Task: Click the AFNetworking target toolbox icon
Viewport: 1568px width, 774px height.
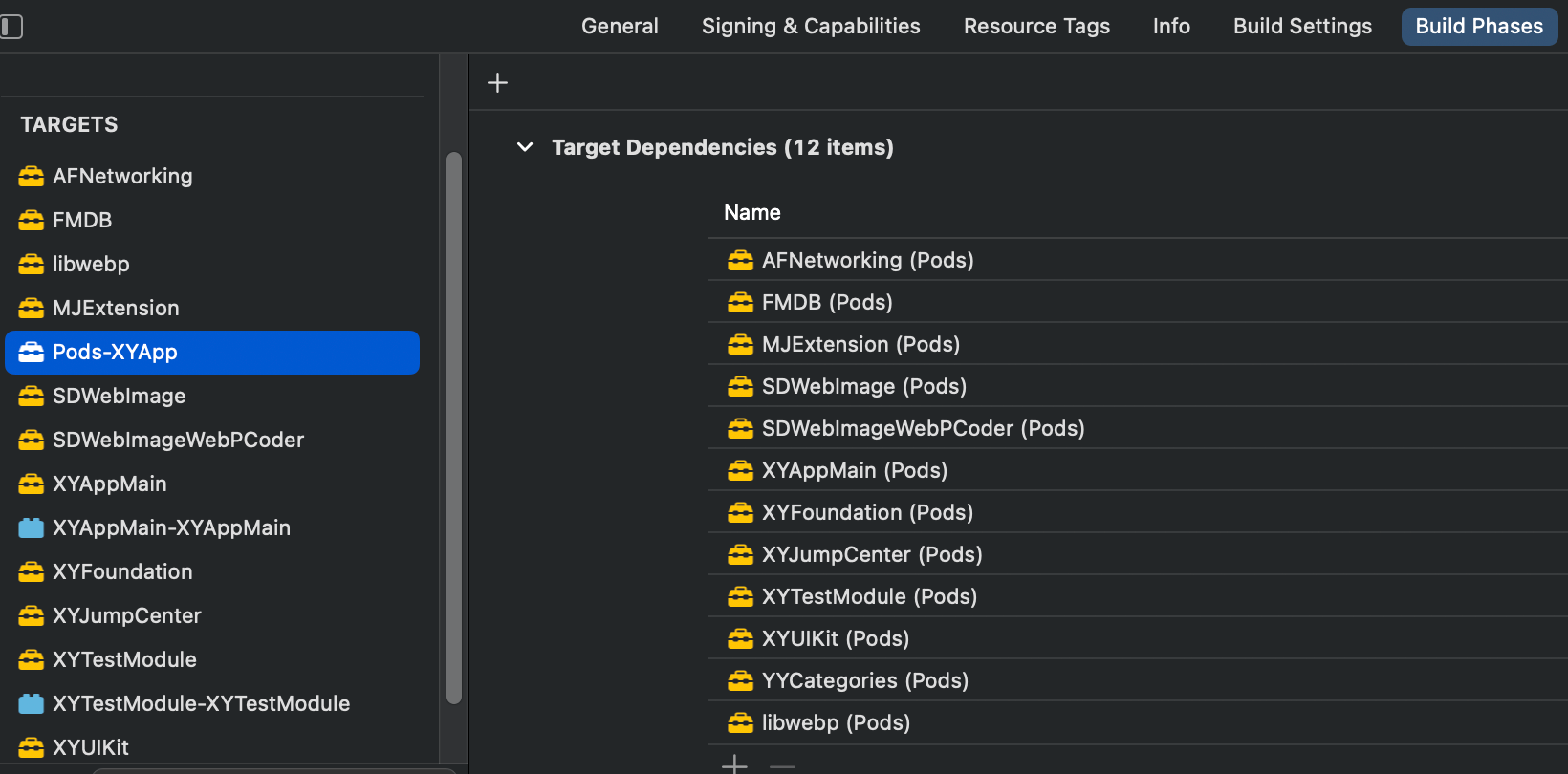Action: click(x=32, y=177)
